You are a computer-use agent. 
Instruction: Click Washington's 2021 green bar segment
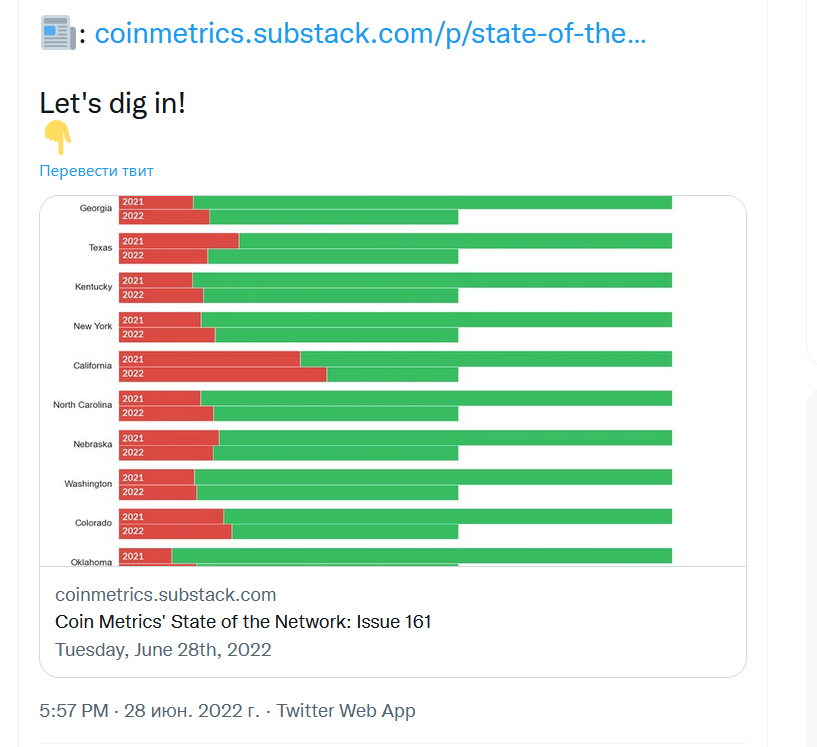point(432,477)
